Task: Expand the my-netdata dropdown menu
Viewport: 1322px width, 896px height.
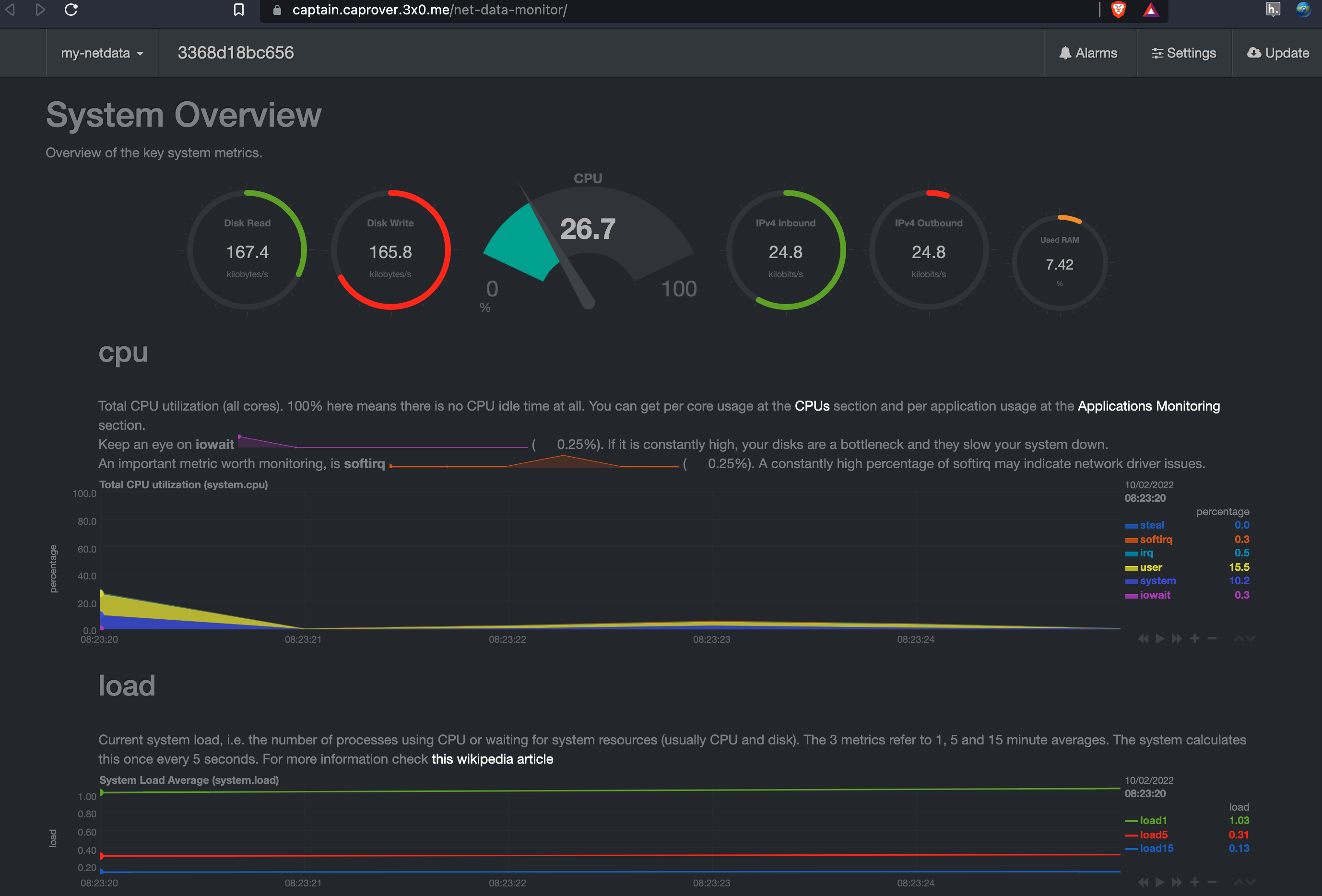Action: pyautogui.click(x=102, y=53)
